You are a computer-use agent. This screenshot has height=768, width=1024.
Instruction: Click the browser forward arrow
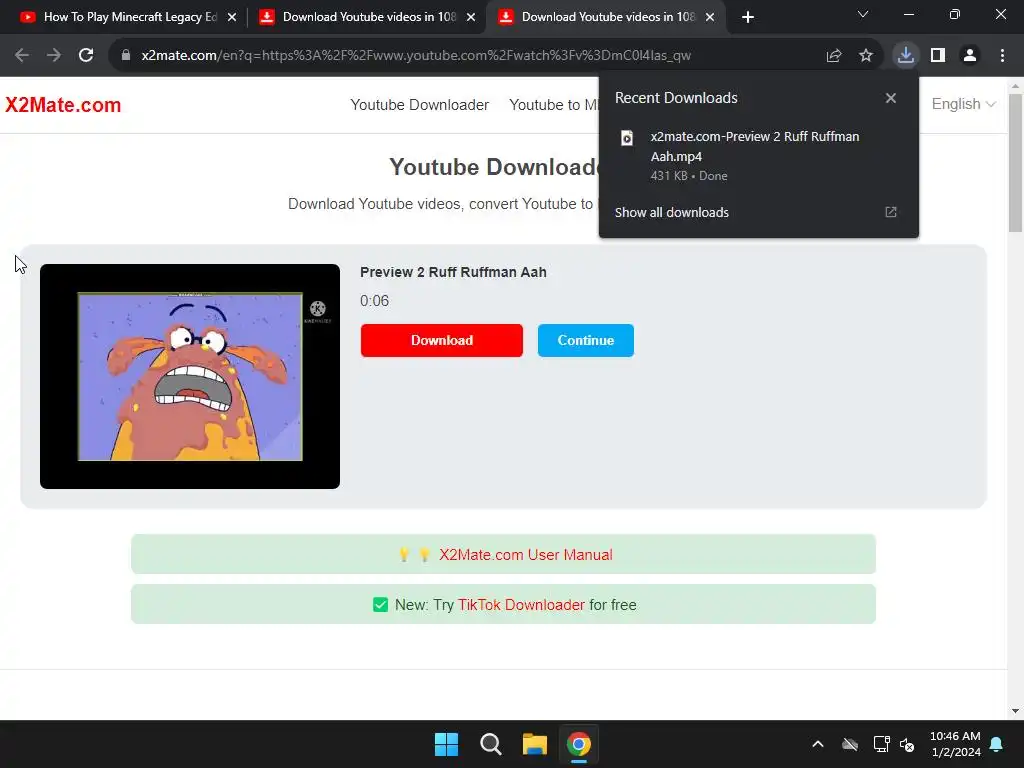[x=54, y=56]
